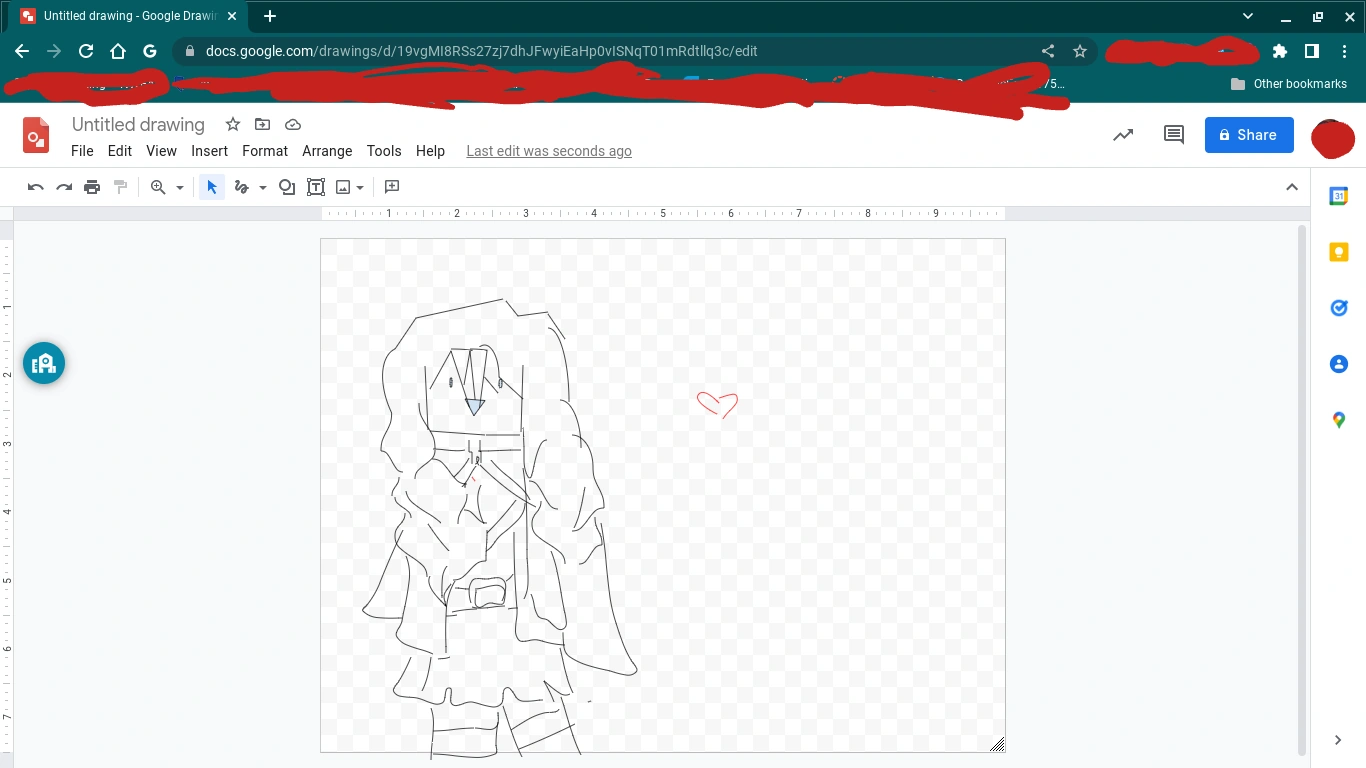Add a comment

[x=391, y=187]
